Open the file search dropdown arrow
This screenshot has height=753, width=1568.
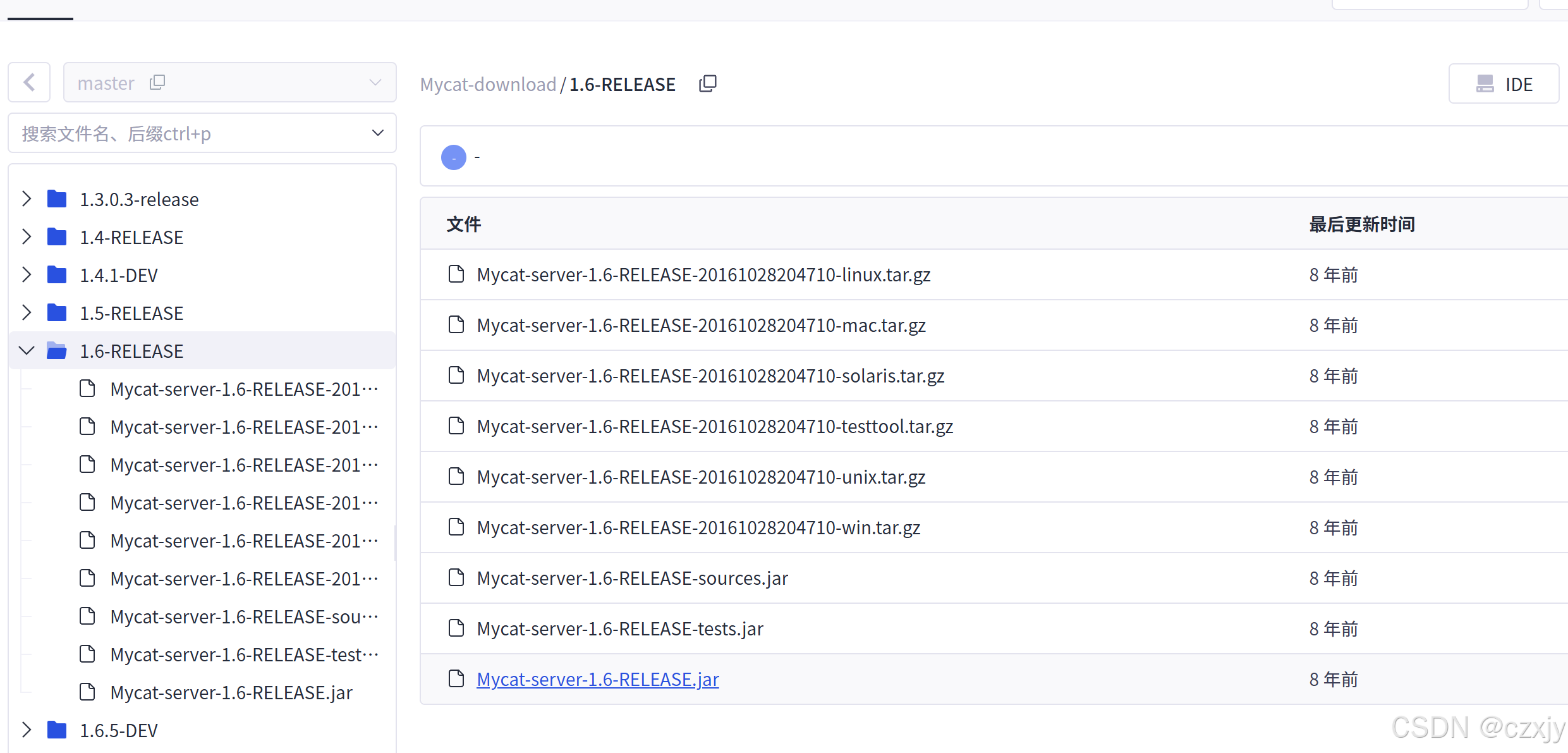377,133
